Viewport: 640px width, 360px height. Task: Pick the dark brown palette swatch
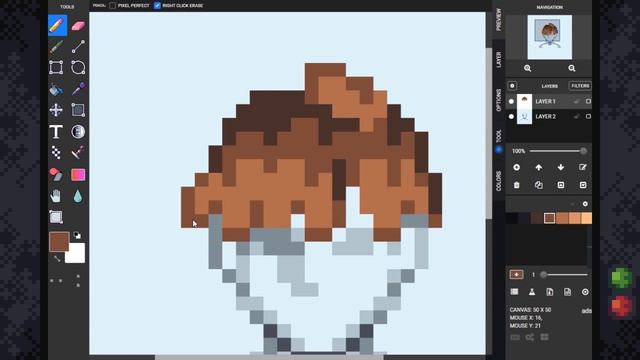point(537,218)
